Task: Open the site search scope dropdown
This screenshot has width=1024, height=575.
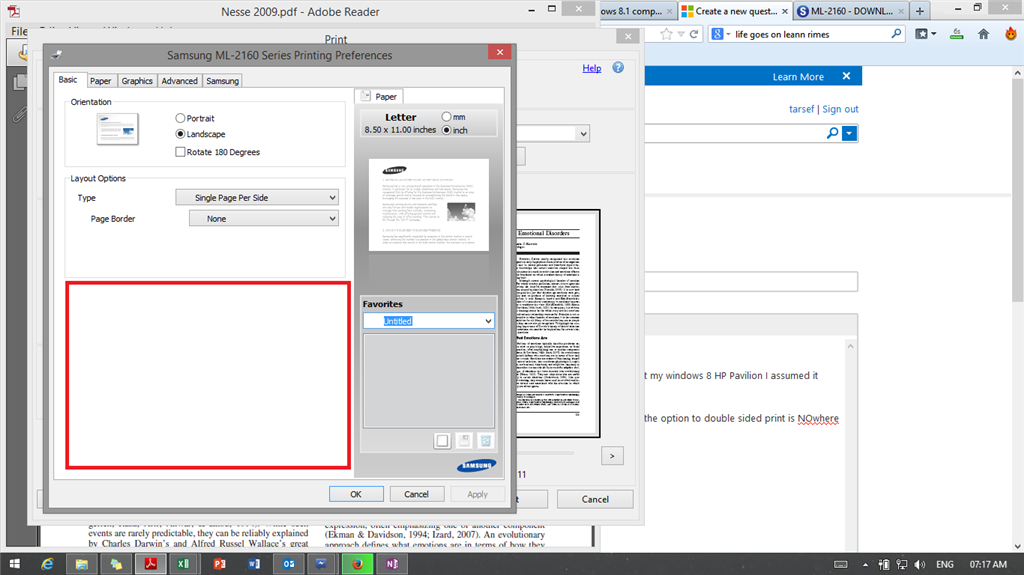Action: coord(849,133)
